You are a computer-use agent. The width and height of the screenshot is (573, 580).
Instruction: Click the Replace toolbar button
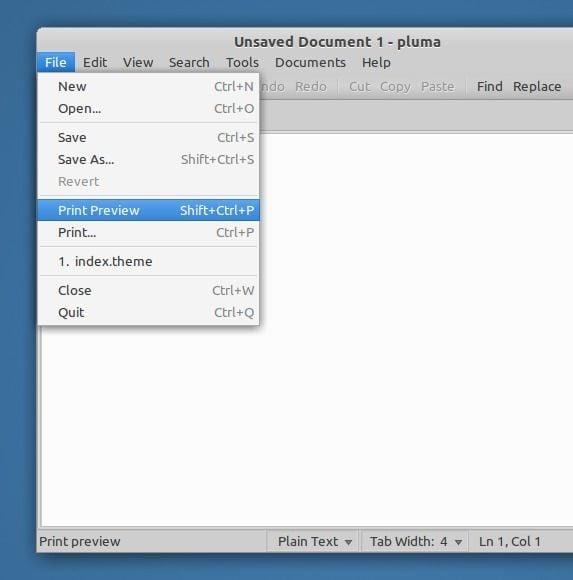point(537,87)
